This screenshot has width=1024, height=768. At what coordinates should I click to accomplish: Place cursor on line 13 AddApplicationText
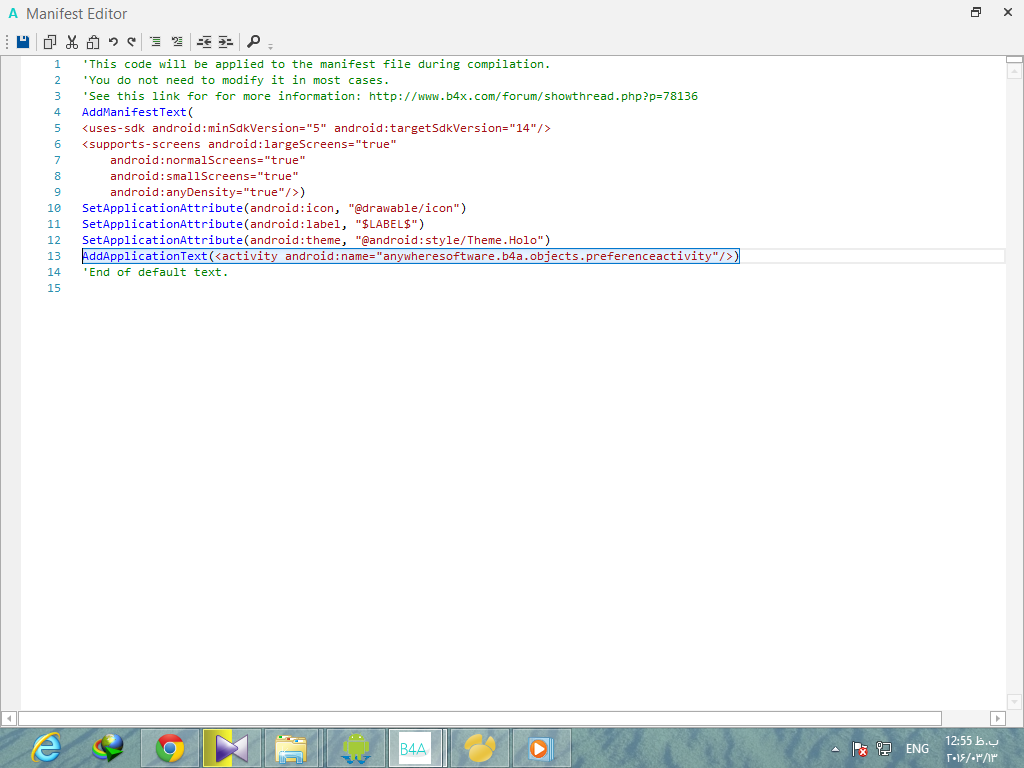click(x=145, y=257)
